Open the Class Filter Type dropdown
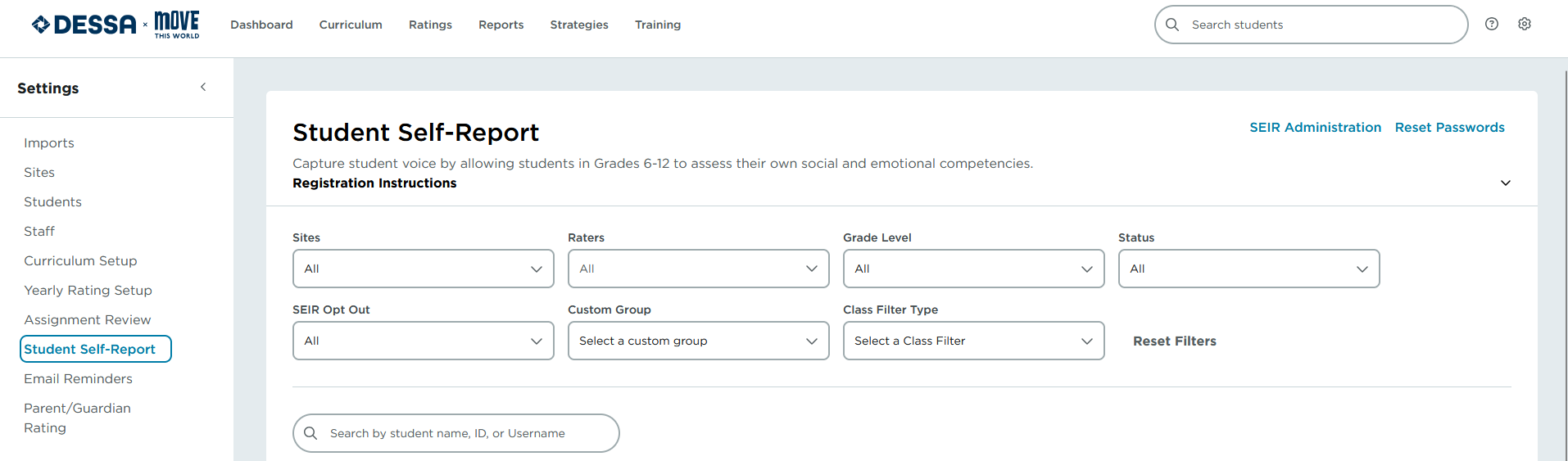The image size is (1568, 461). pos(974,341)
